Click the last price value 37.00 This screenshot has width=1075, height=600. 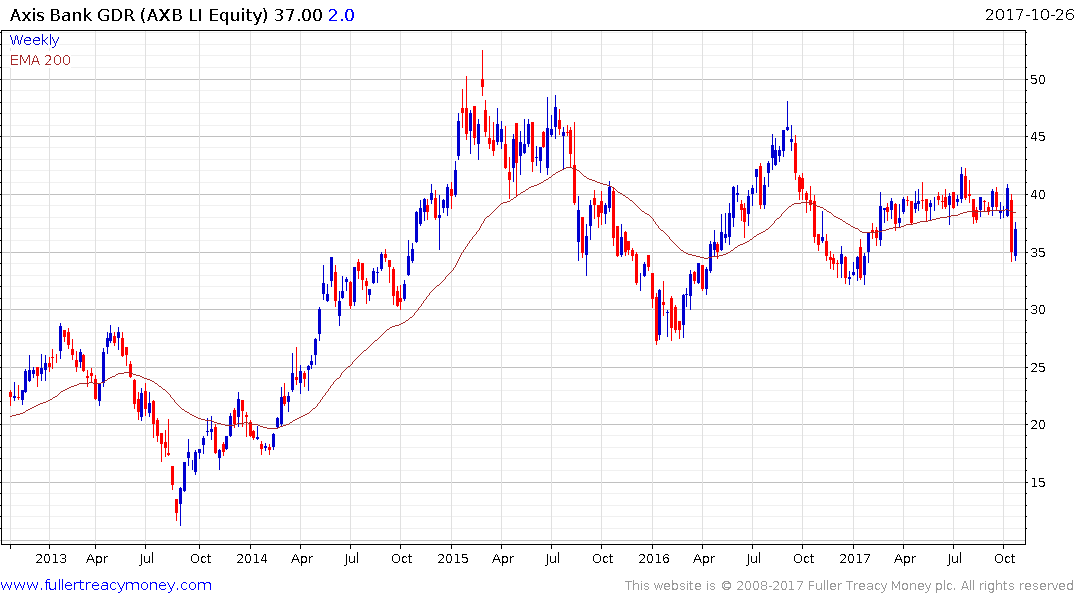(298, 15)
